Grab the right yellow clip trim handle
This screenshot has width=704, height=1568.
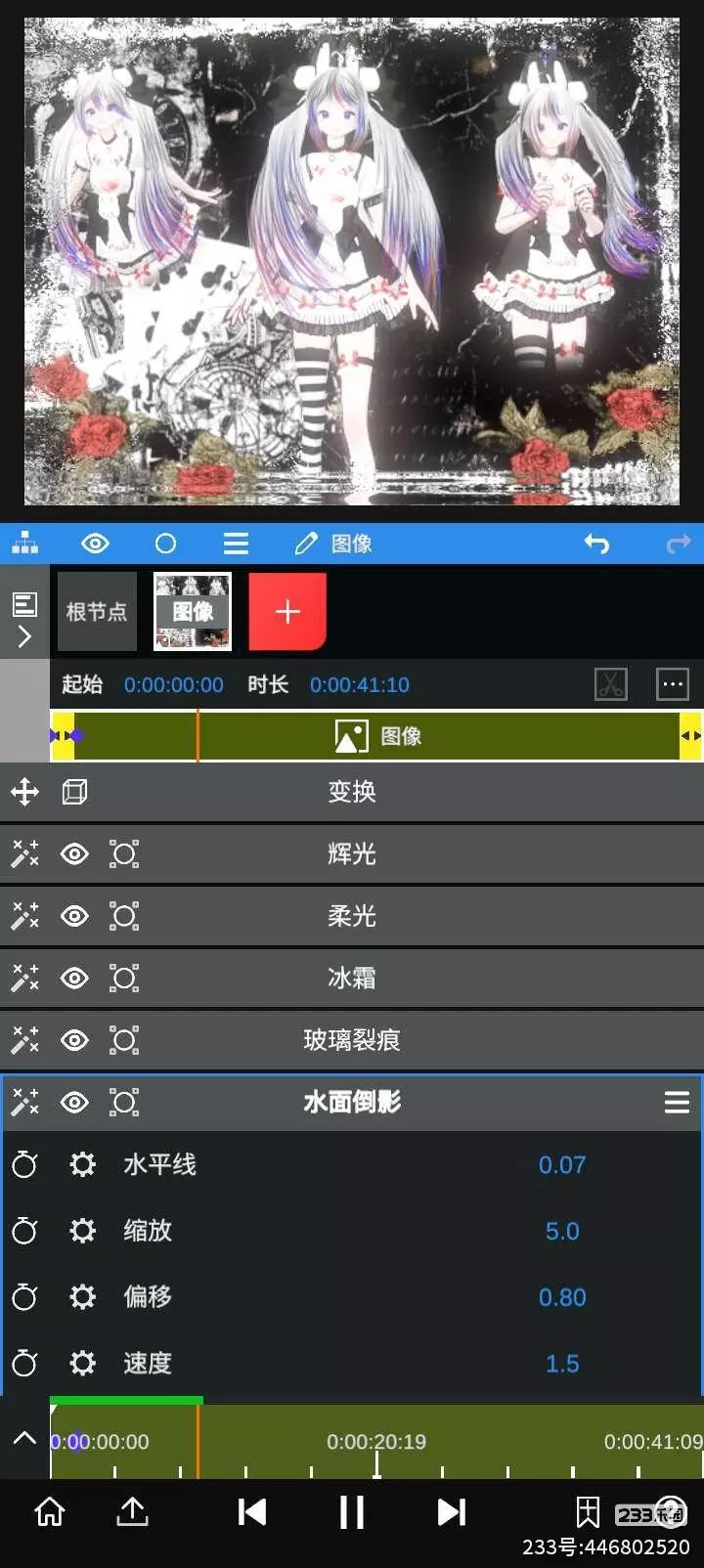point(691,735)
